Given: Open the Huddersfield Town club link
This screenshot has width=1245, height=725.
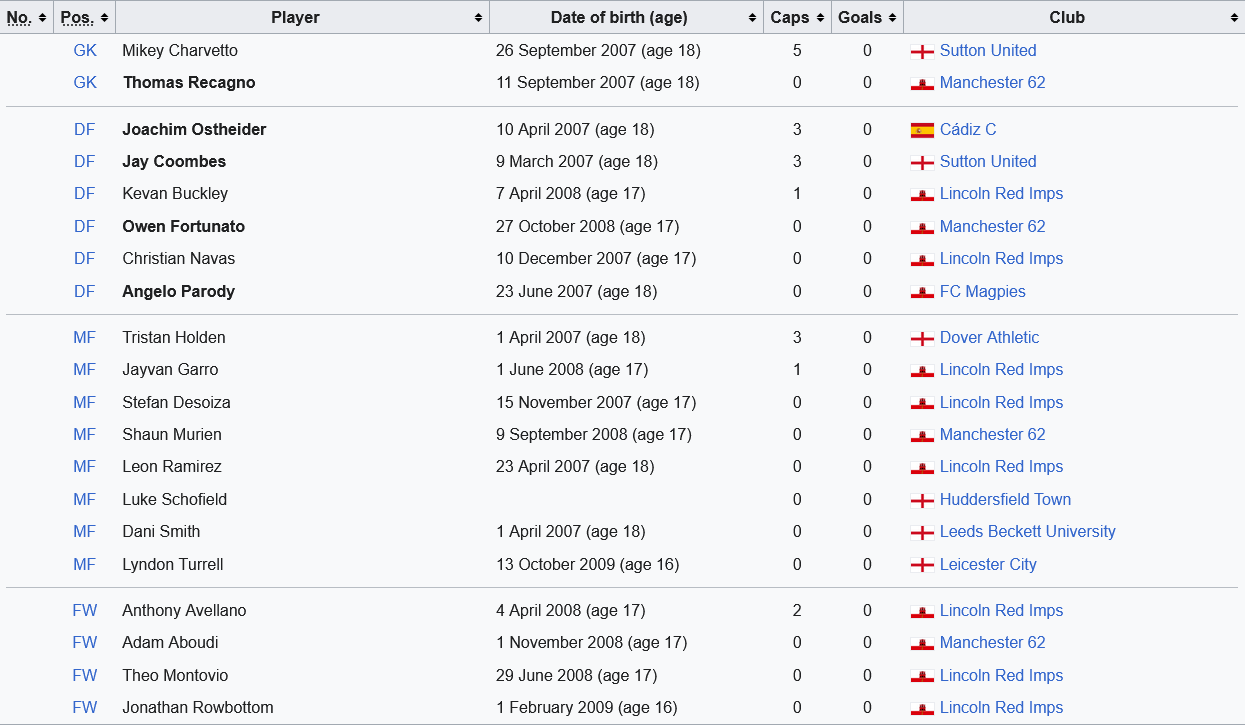Looking at the screenshot, I should [1005, 500].
